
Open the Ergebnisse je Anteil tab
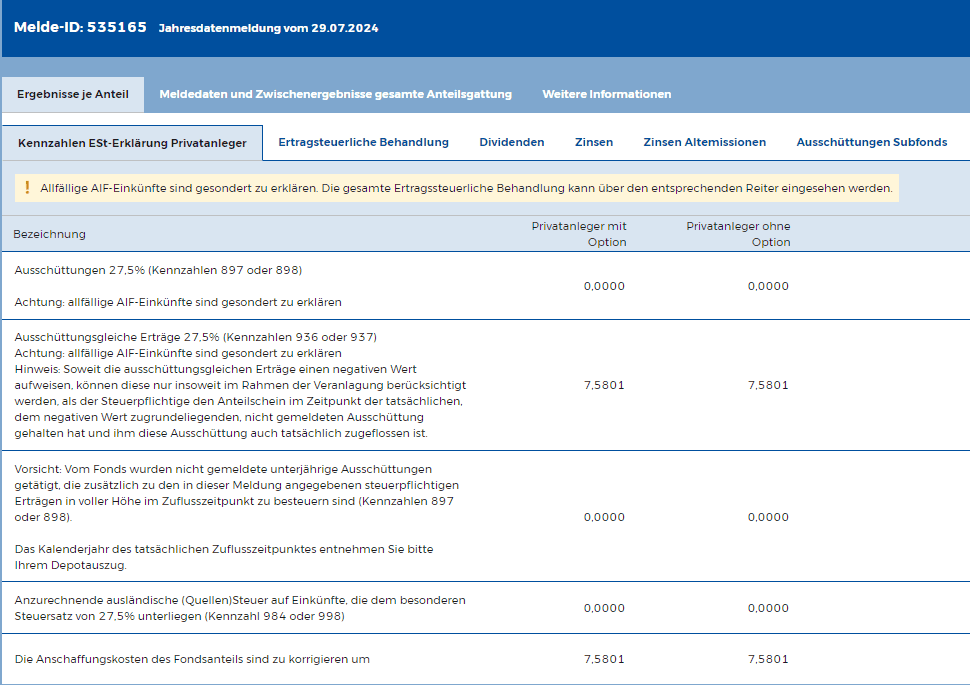click(73, 94)
